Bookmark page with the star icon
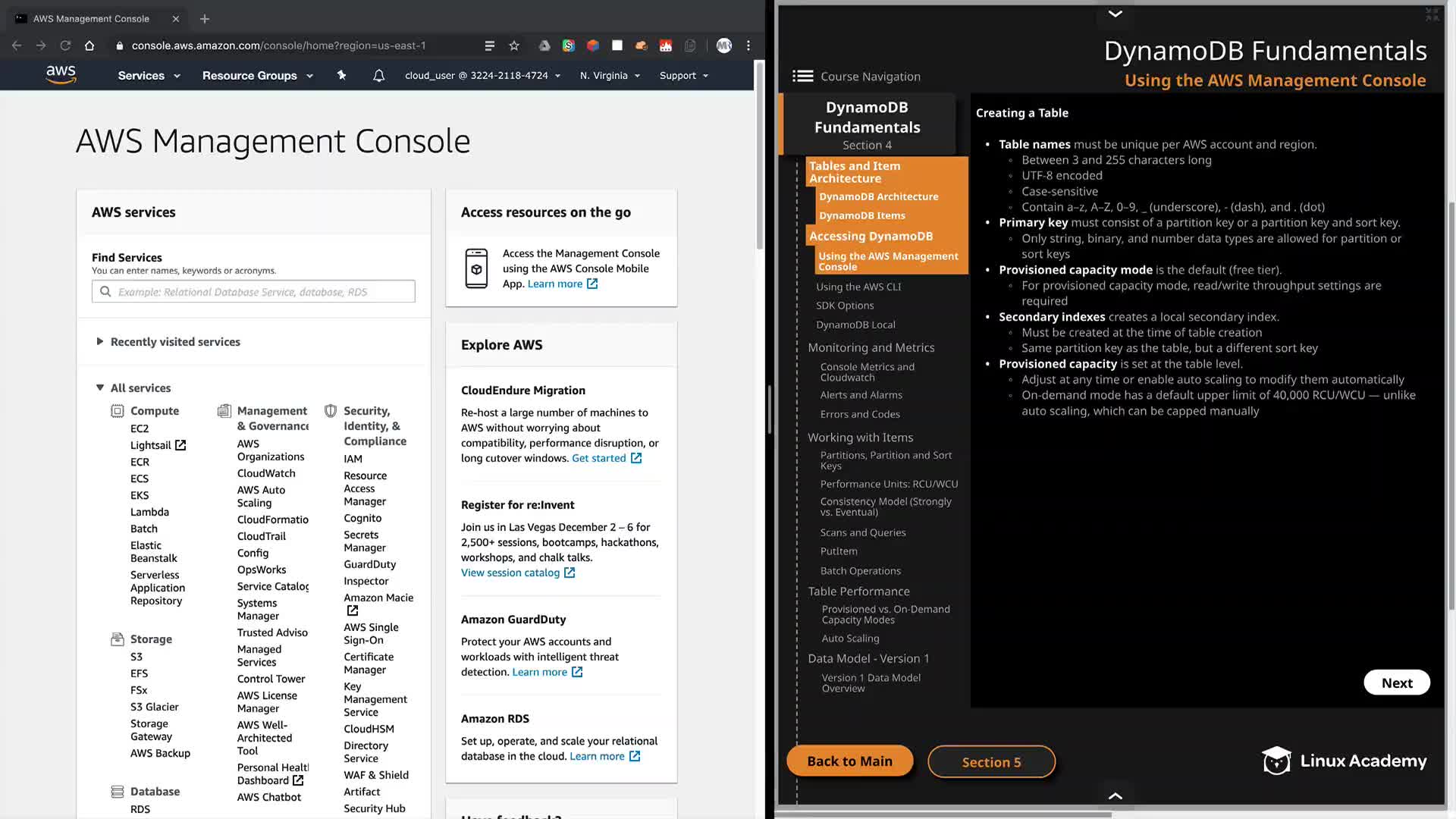 click(x=514, y=45)
